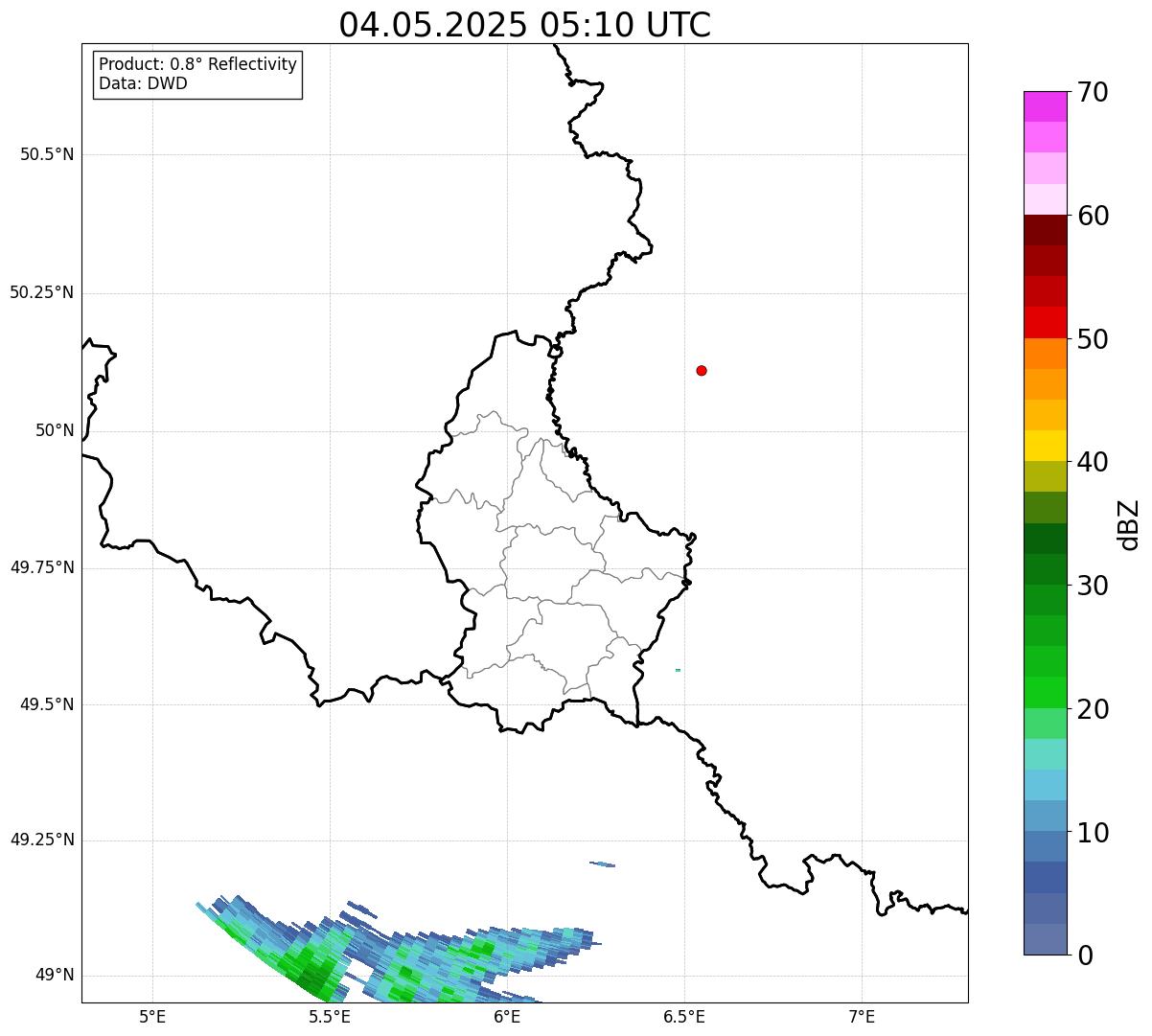
Task: Click the dark green echo core near 5.5°E 49°N
Action: tap(313, 979)
